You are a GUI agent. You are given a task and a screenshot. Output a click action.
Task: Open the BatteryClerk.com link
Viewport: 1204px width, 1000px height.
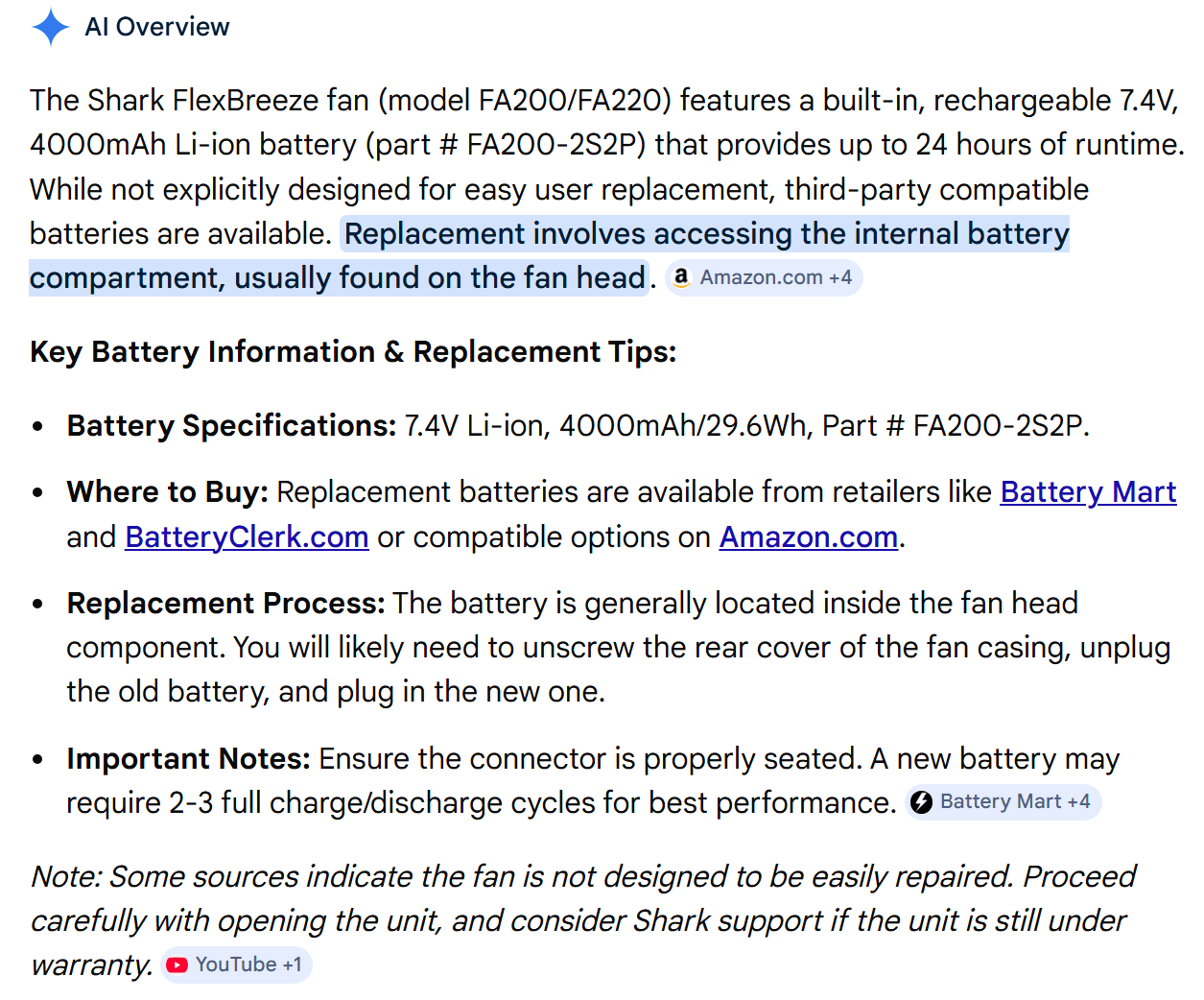[247, 536]
